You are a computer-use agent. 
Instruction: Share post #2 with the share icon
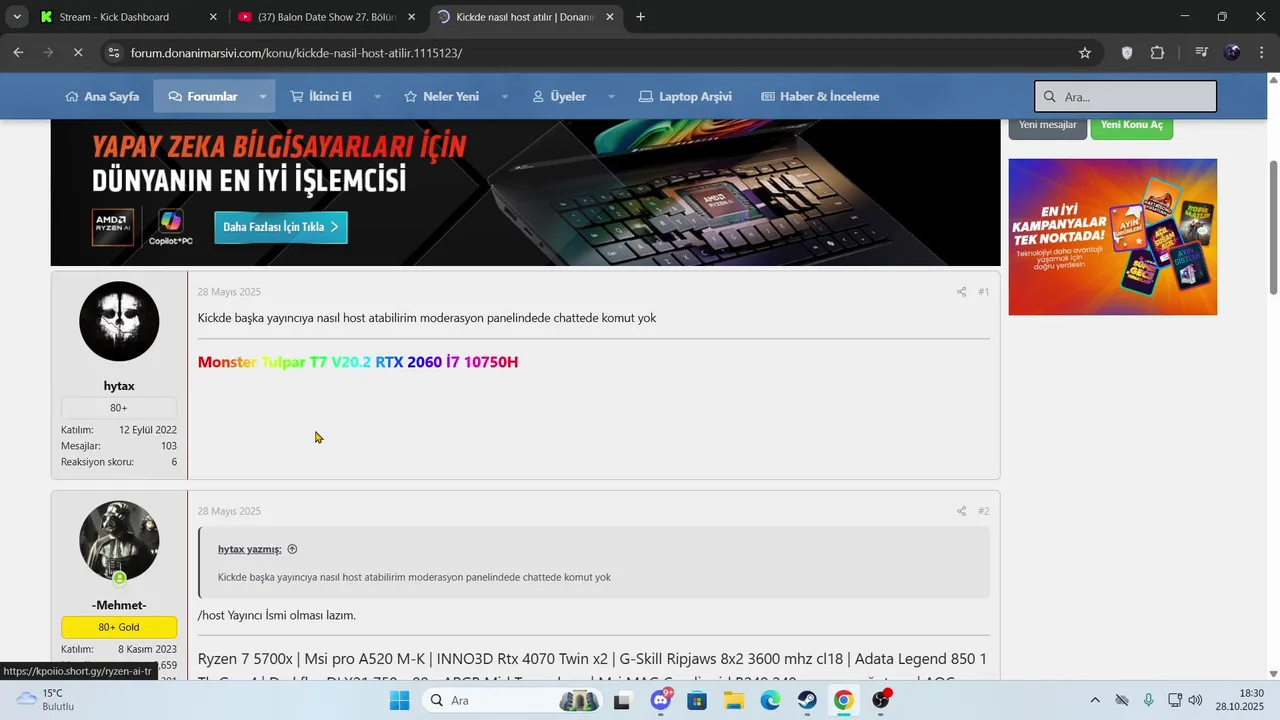961,511
